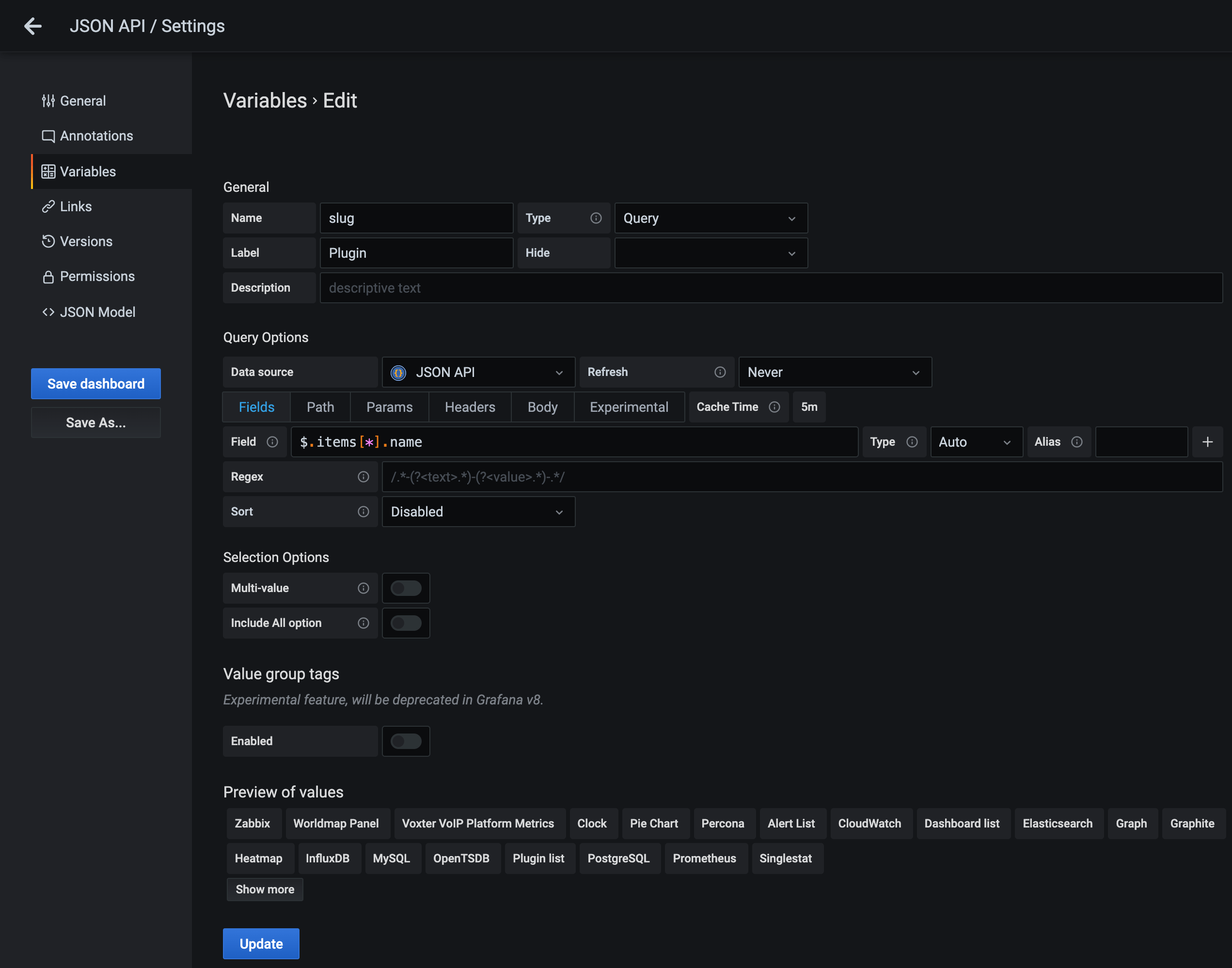Open the Permissions settings section
The image size is (1232, 968).
[96, 276]
